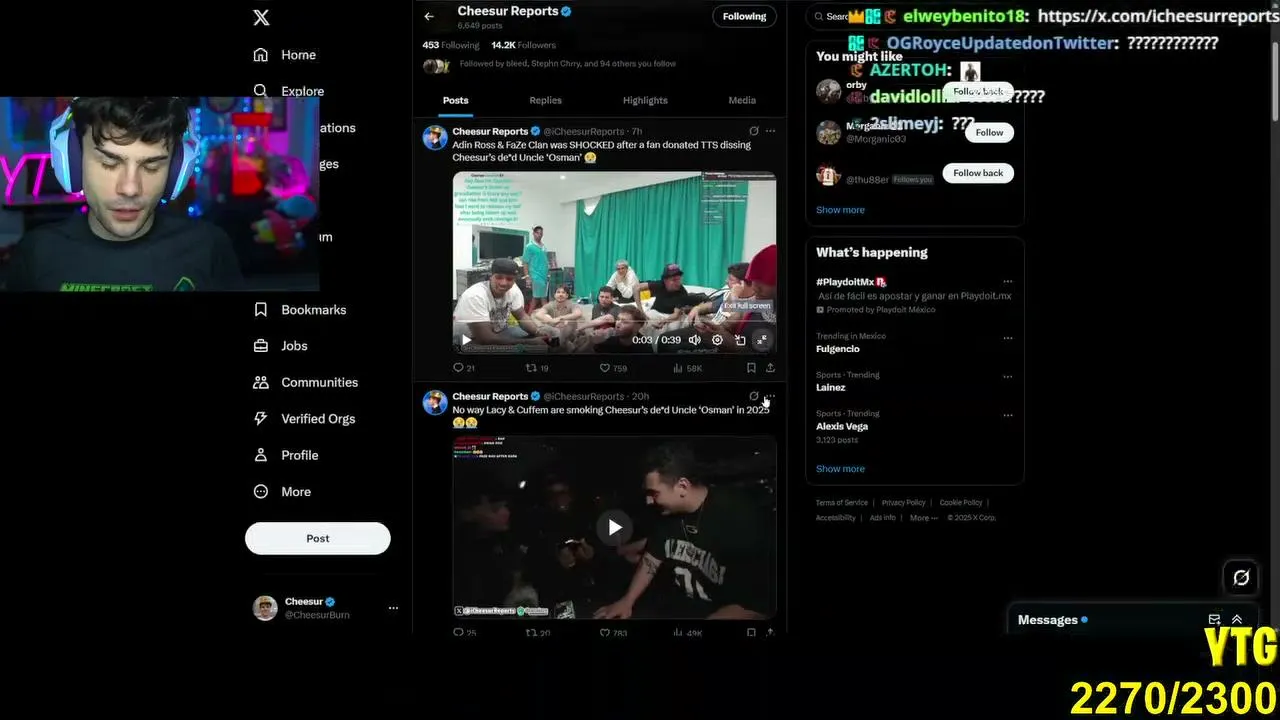
Task: Go back using the arrow beside Cheesur Reports
Action: pos(429,16)
